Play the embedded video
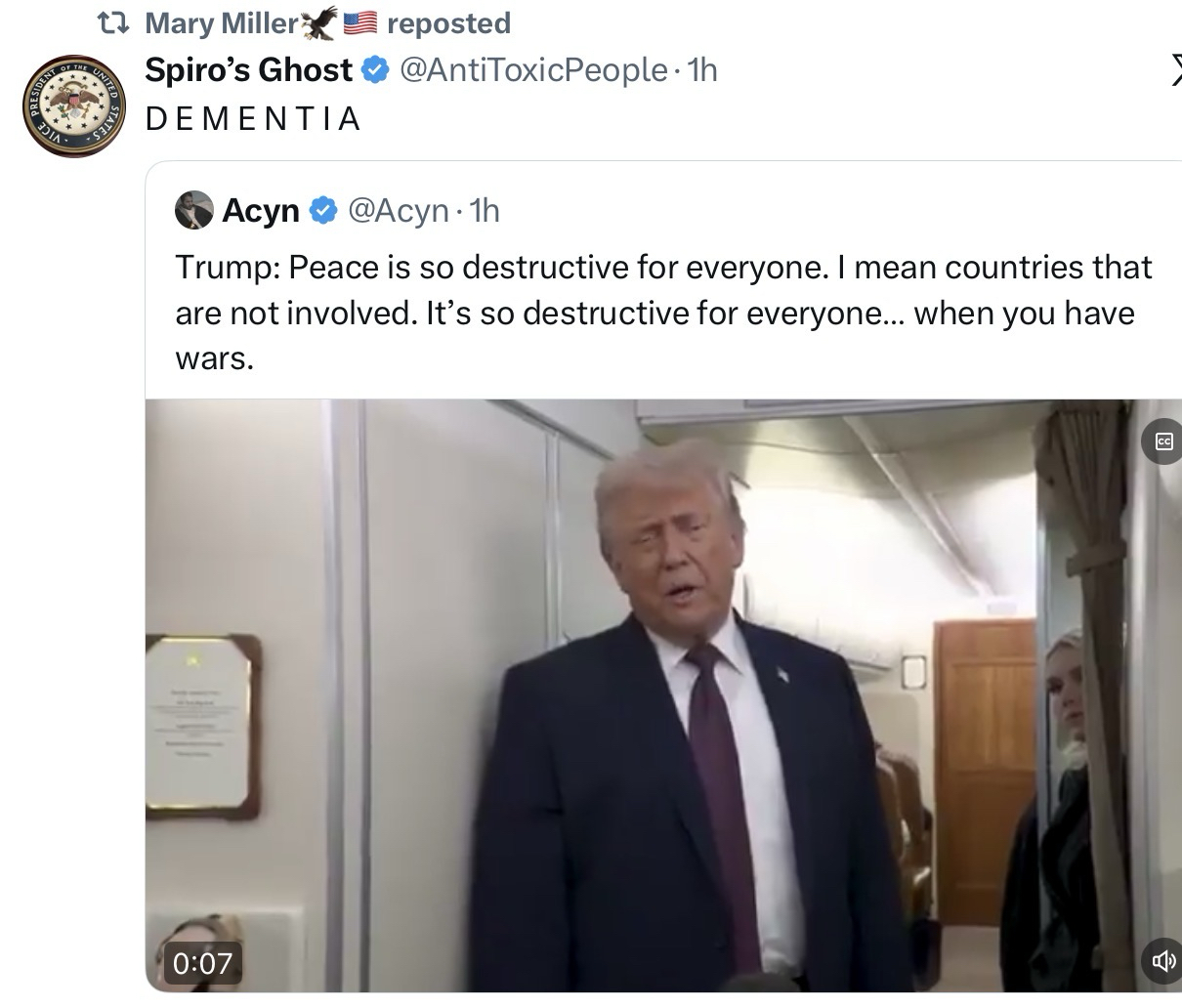1182x1008 pixels. click(663, 695)
